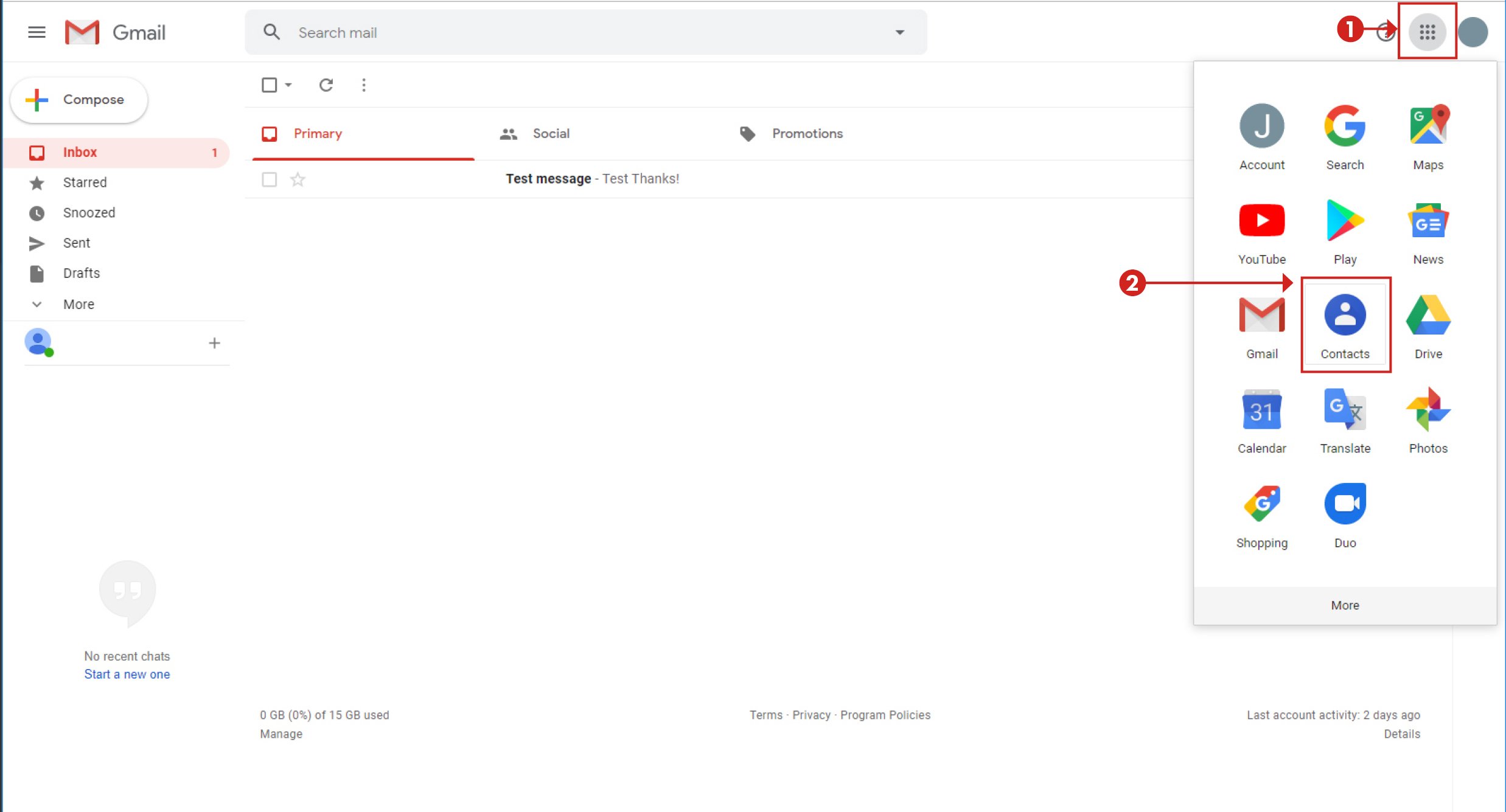Click the Hangouts user avatar

[x=38, y=342]
